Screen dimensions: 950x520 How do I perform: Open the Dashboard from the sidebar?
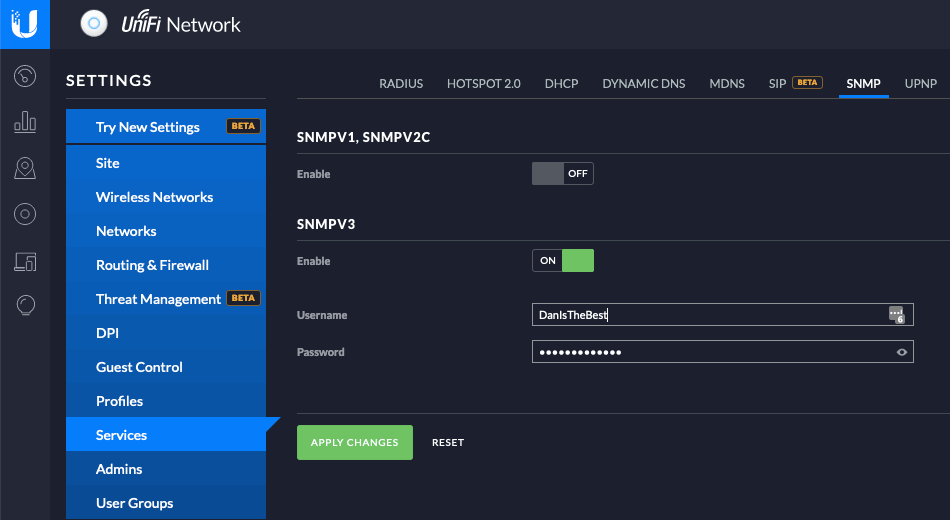[26, 75]
